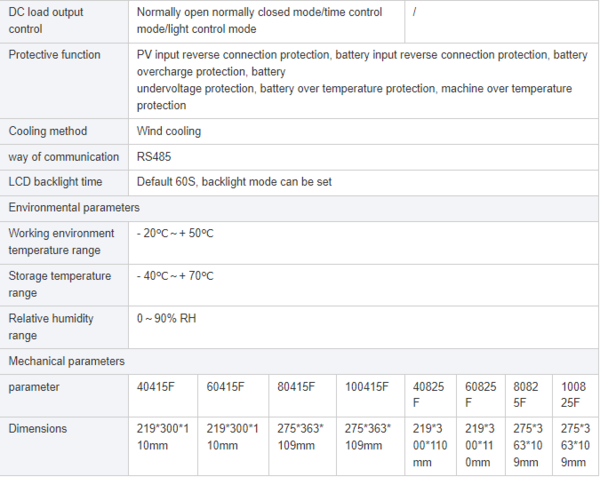Screen dimensions: 600x477
Task: Click the "Mechanical parameters" section header
Action: (66, 361)
